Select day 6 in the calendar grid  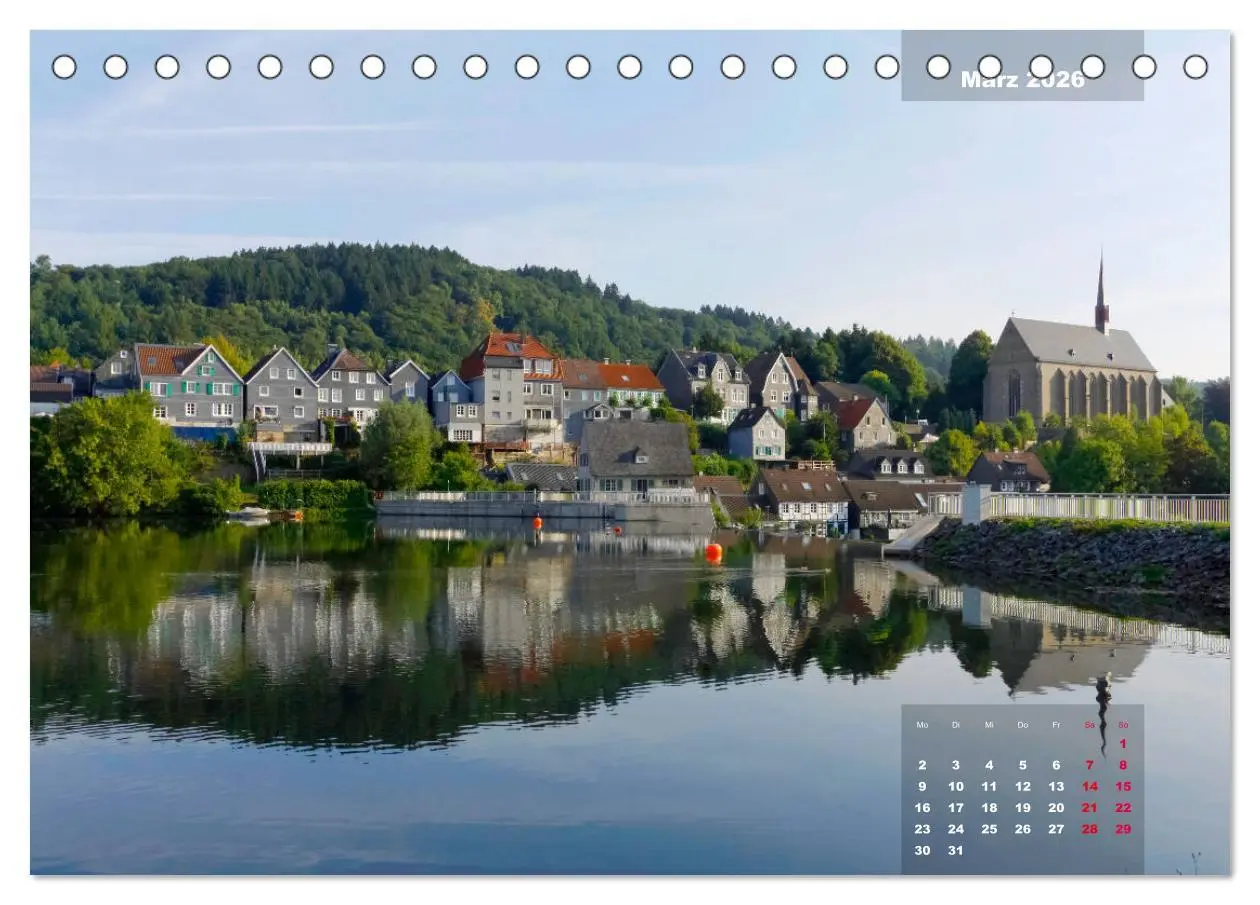click(x=1056, y=765)
